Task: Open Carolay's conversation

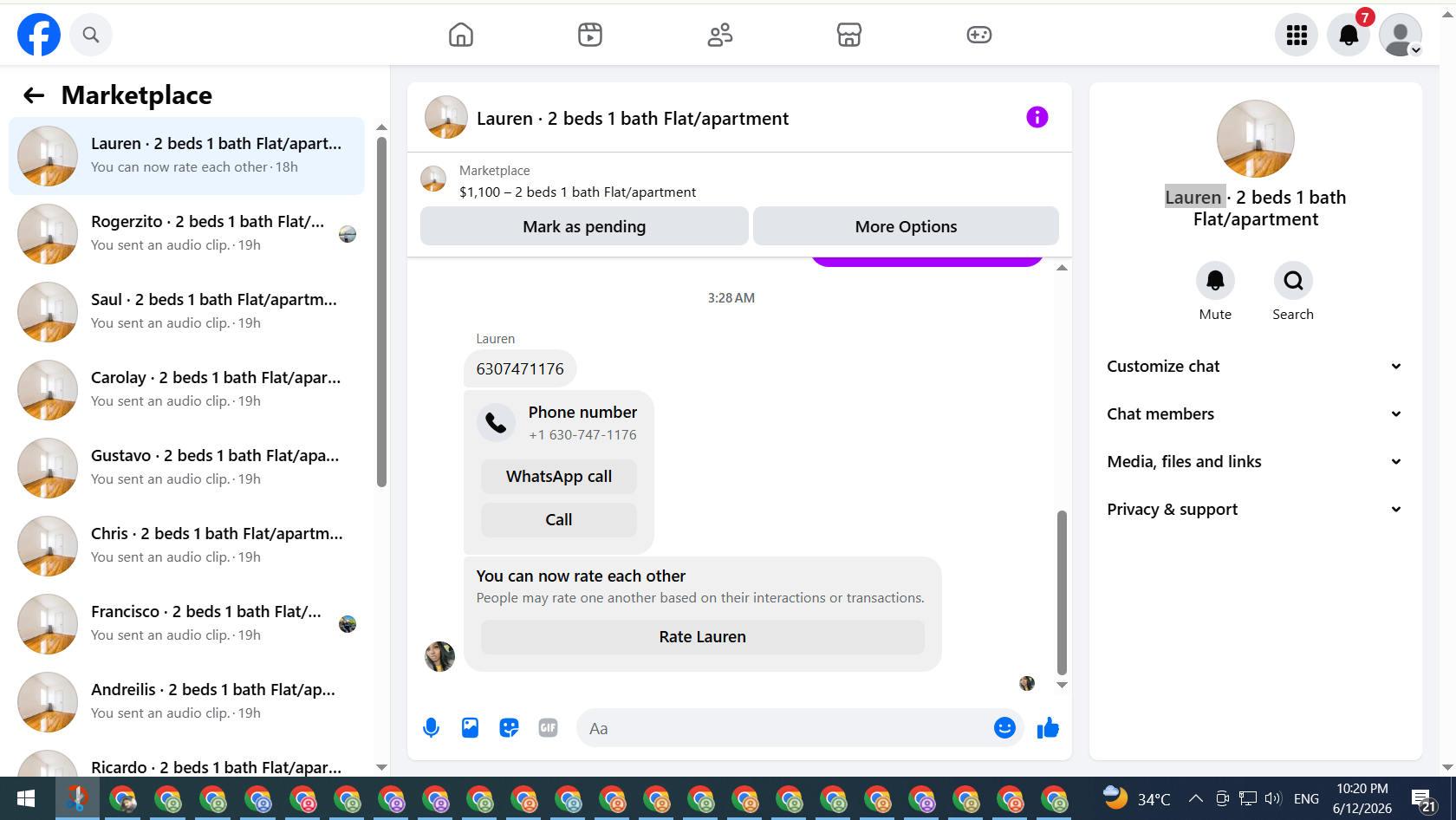Action: pos(186,390)
